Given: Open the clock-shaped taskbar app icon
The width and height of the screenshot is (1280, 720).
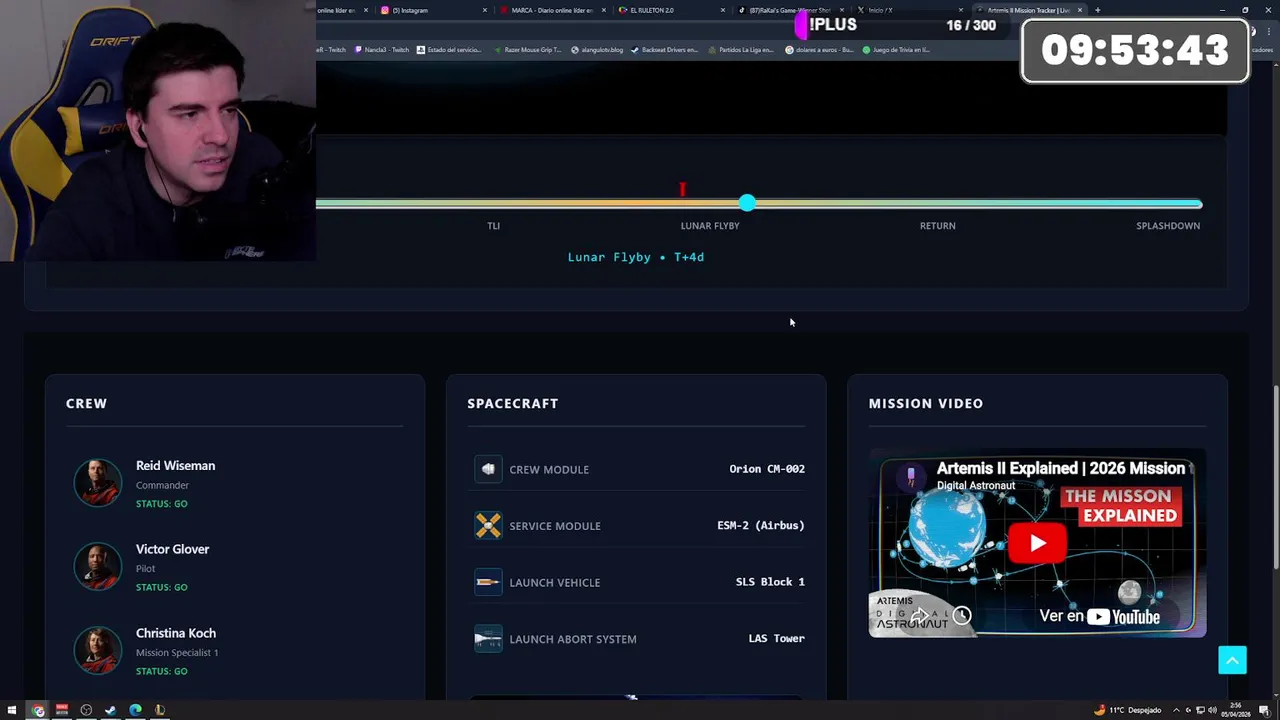Looking at the screenshot, I should 86,710.
